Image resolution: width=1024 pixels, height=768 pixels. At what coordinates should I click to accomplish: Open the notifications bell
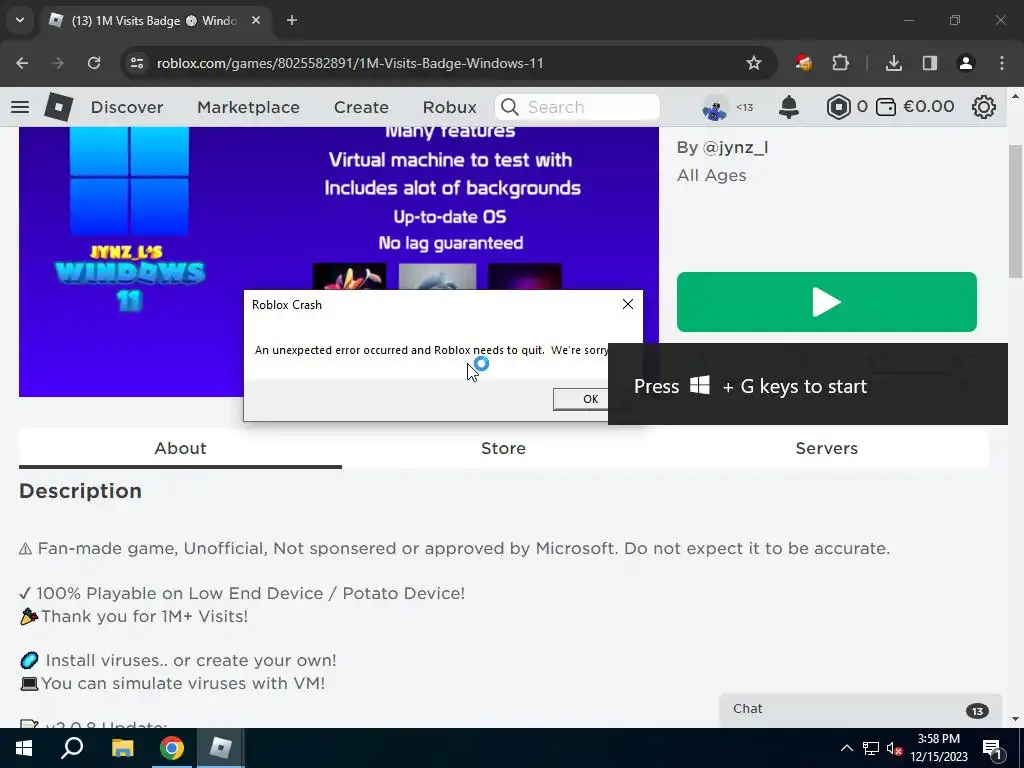pyautogui.click(x=789, y=106)
